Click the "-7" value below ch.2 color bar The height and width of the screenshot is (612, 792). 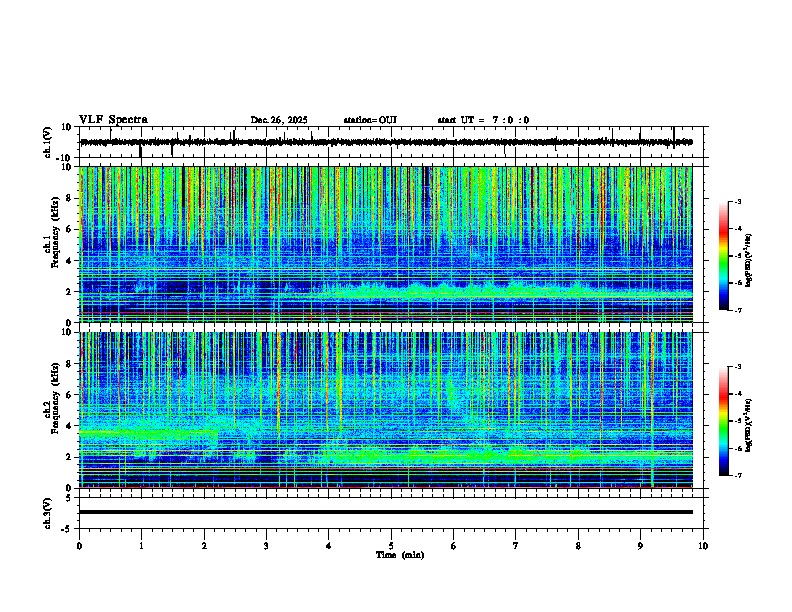pos(737,476)
